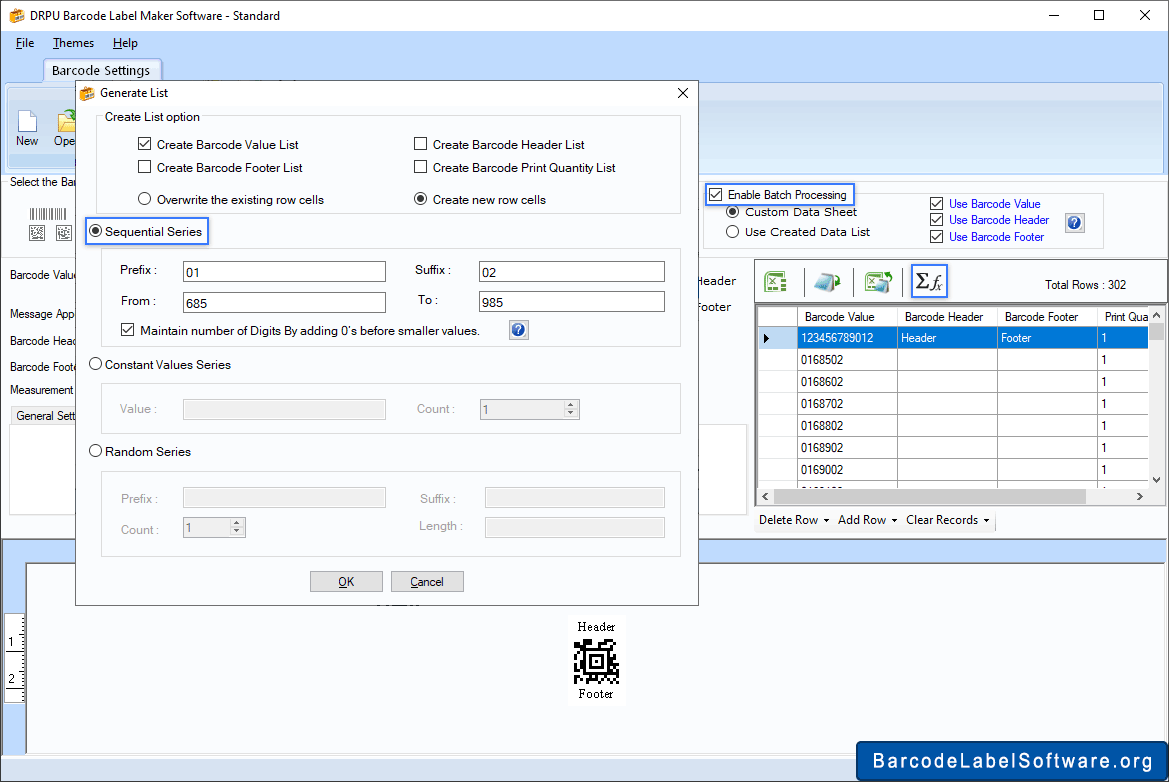The width and height of the screenshot is (1169, 782).
Task: Open the Help menu
Action: point(125,43)
